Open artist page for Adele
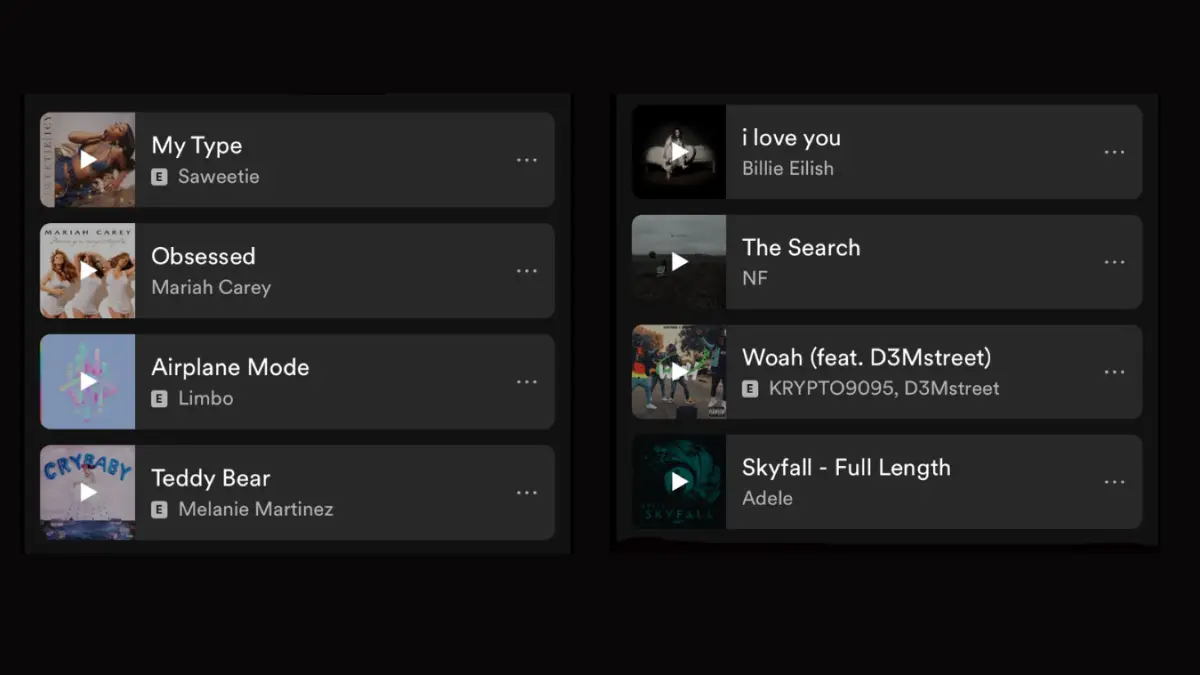Image resolution: width=1200 pixels, height=675 pixels. click(x=767, y=498)
